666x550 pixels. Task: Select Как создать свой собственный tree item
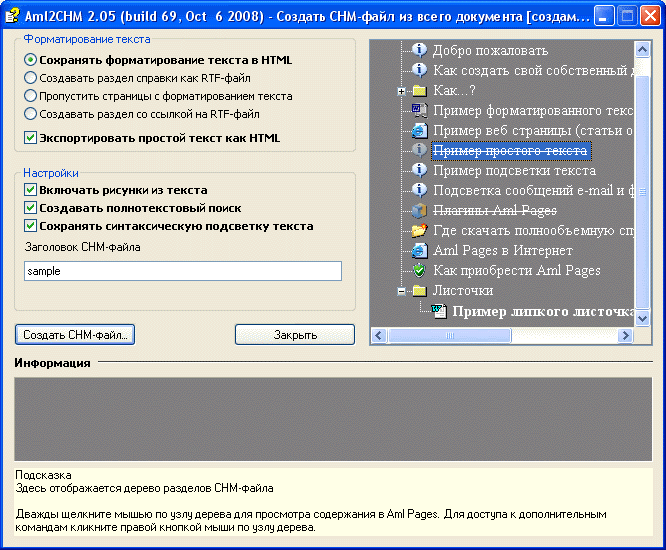(x=533, y=70)
